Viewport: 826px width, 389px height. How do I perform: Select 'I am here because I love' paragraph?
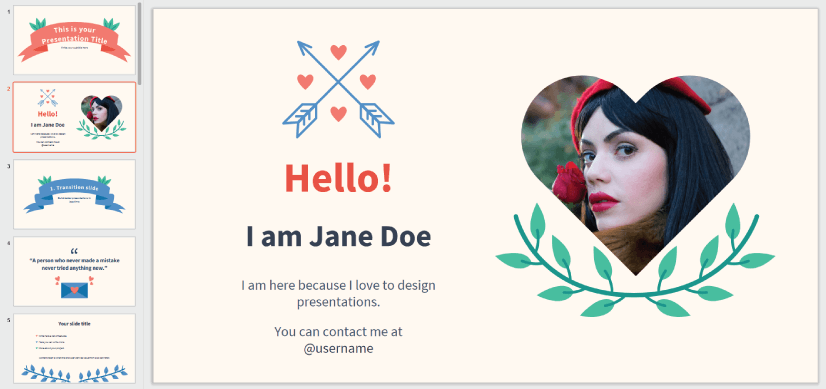338,294
